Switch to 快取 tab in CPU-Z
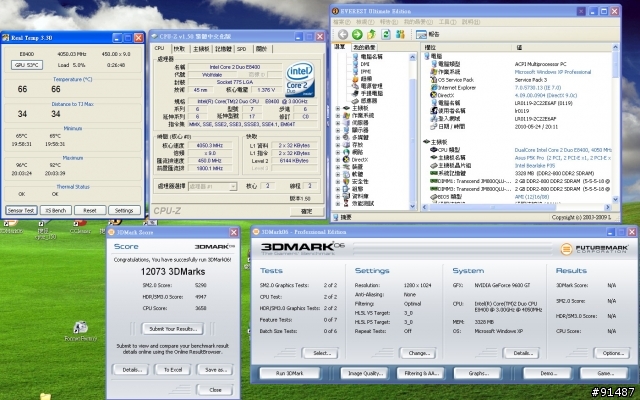 coord(179,49)
